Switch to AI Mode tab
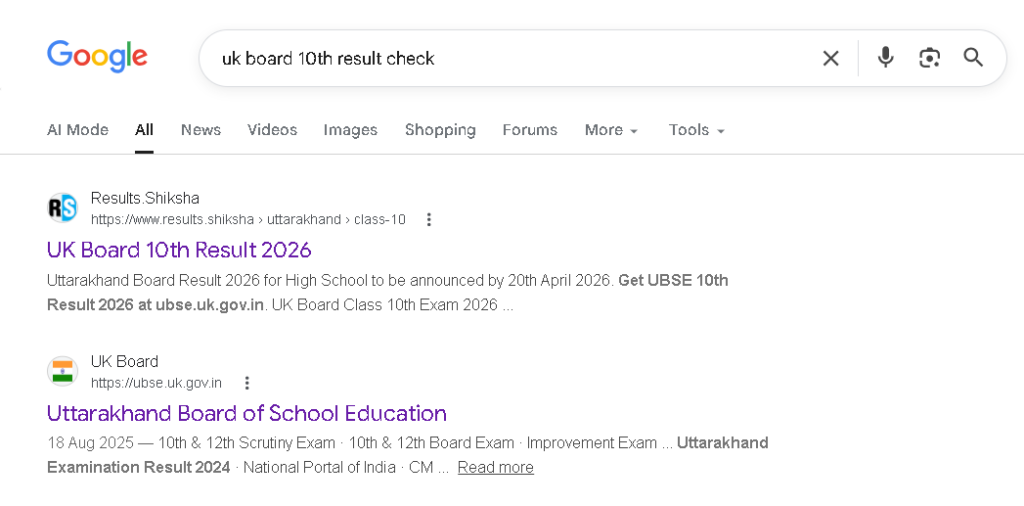1024x506 pixels. click(77, 130)
